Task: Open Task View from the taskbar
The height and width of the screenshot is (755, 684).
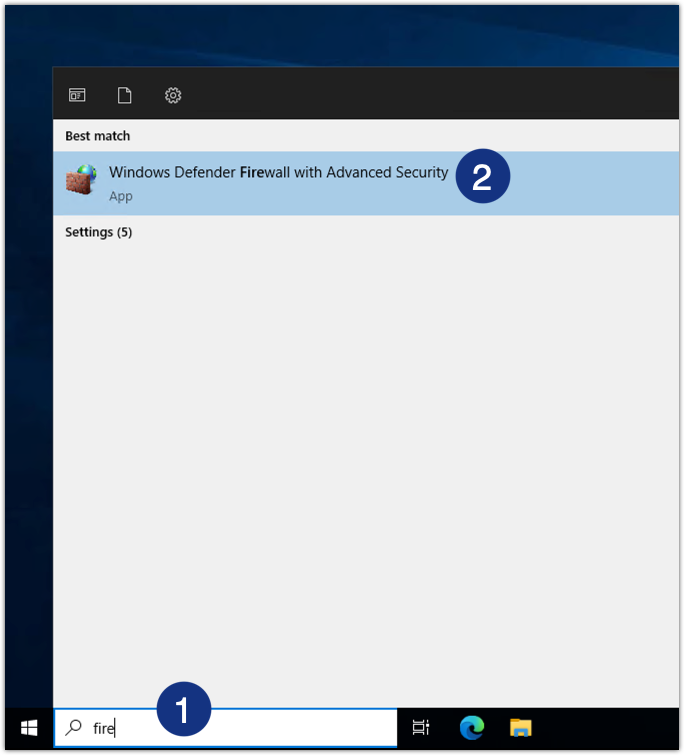Action: tap(421, 727)
